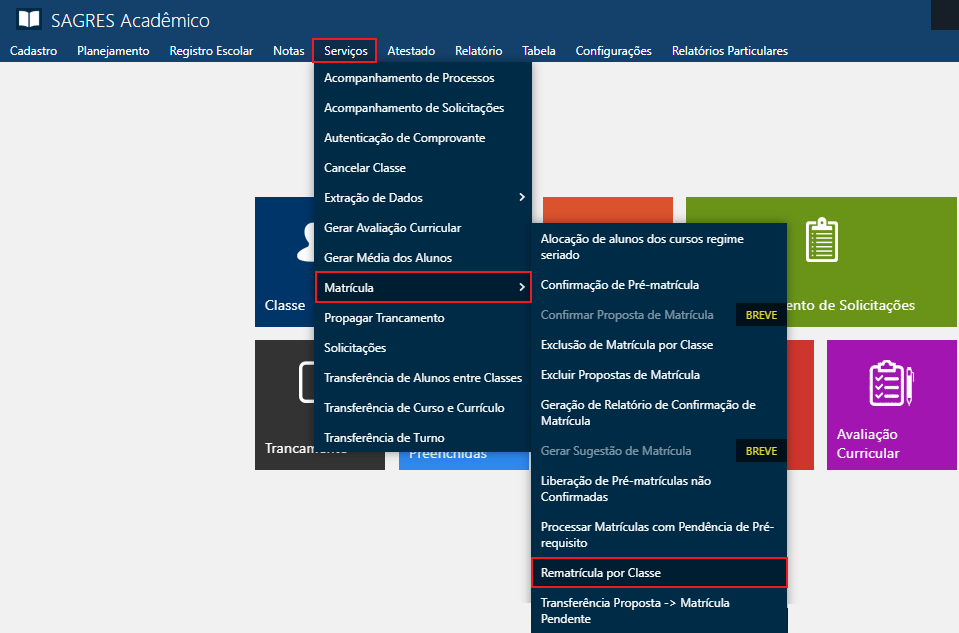Click Liberação de Pré-matrículas não Confirmadas
This screenshot has width=959, height=633.
[627, 487]
